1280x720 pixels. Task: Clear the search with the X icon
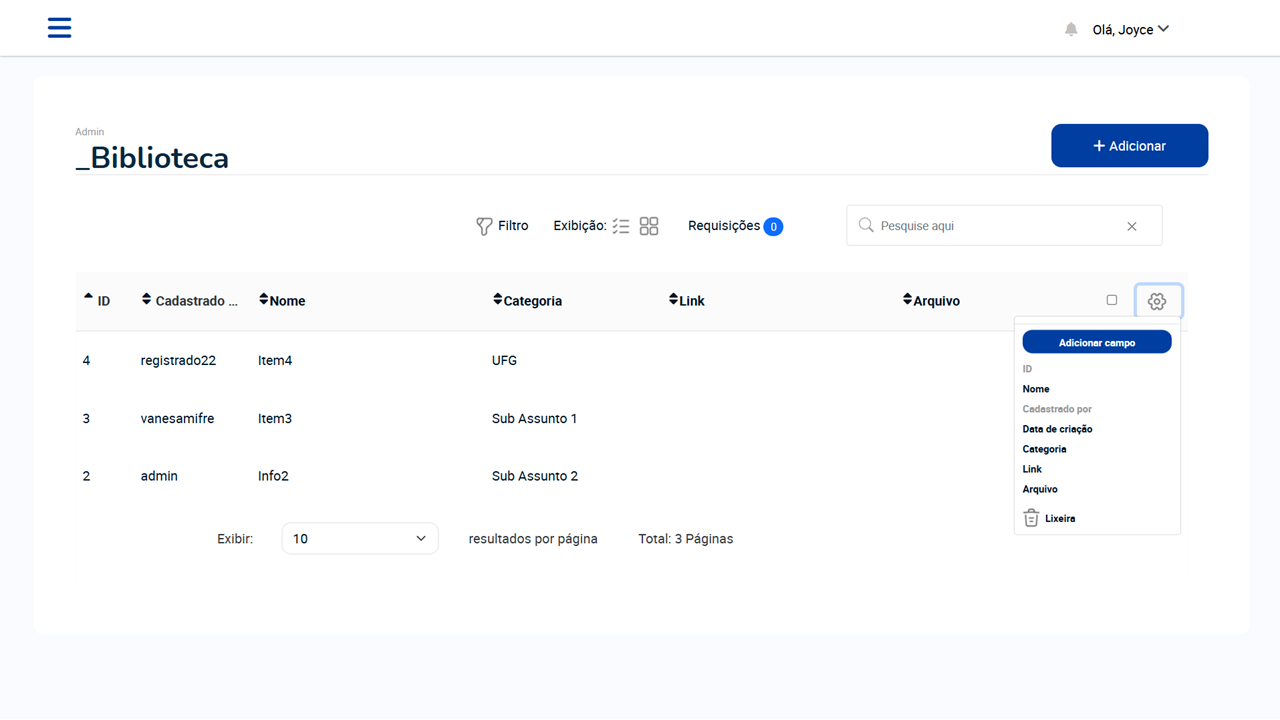click(1132, 226)
